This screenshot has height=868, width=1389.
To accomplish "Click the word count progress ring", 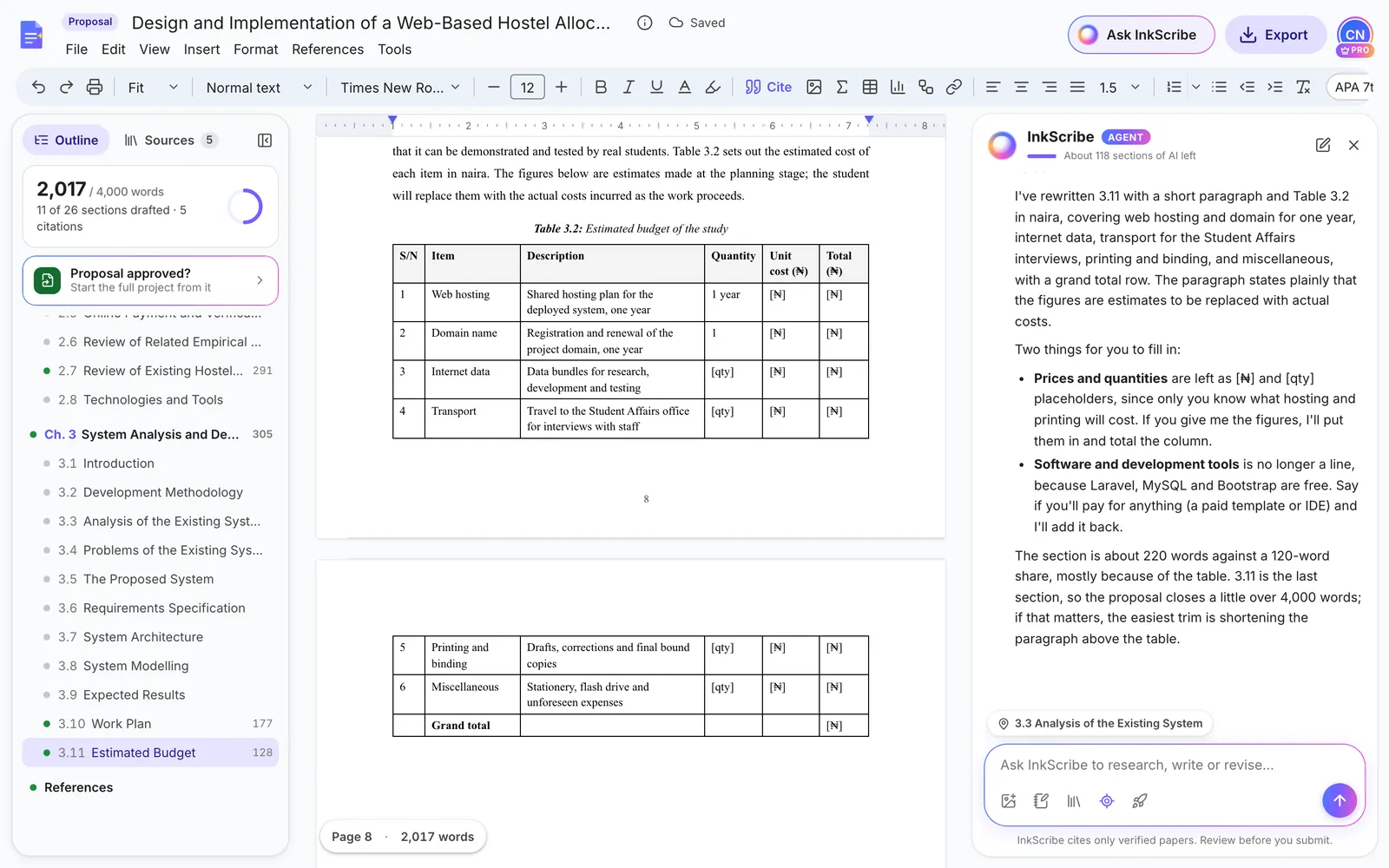I will (x=245, y=207).
